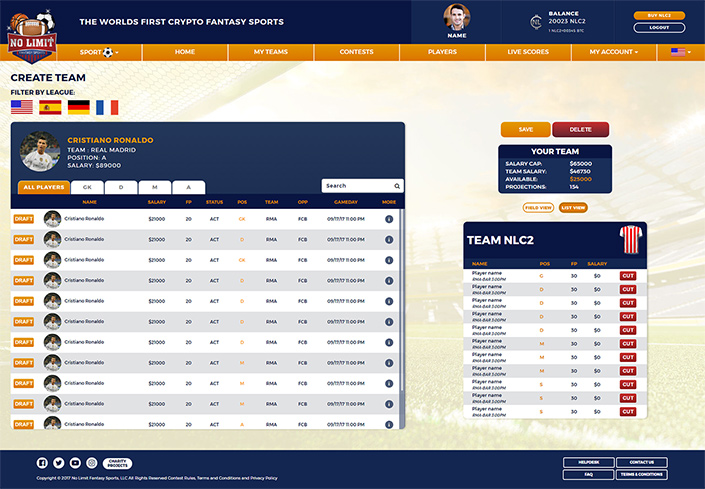The width and height of the screenshot is (705, 489).
Task: Switch to Field View
Action: [538, 207]
